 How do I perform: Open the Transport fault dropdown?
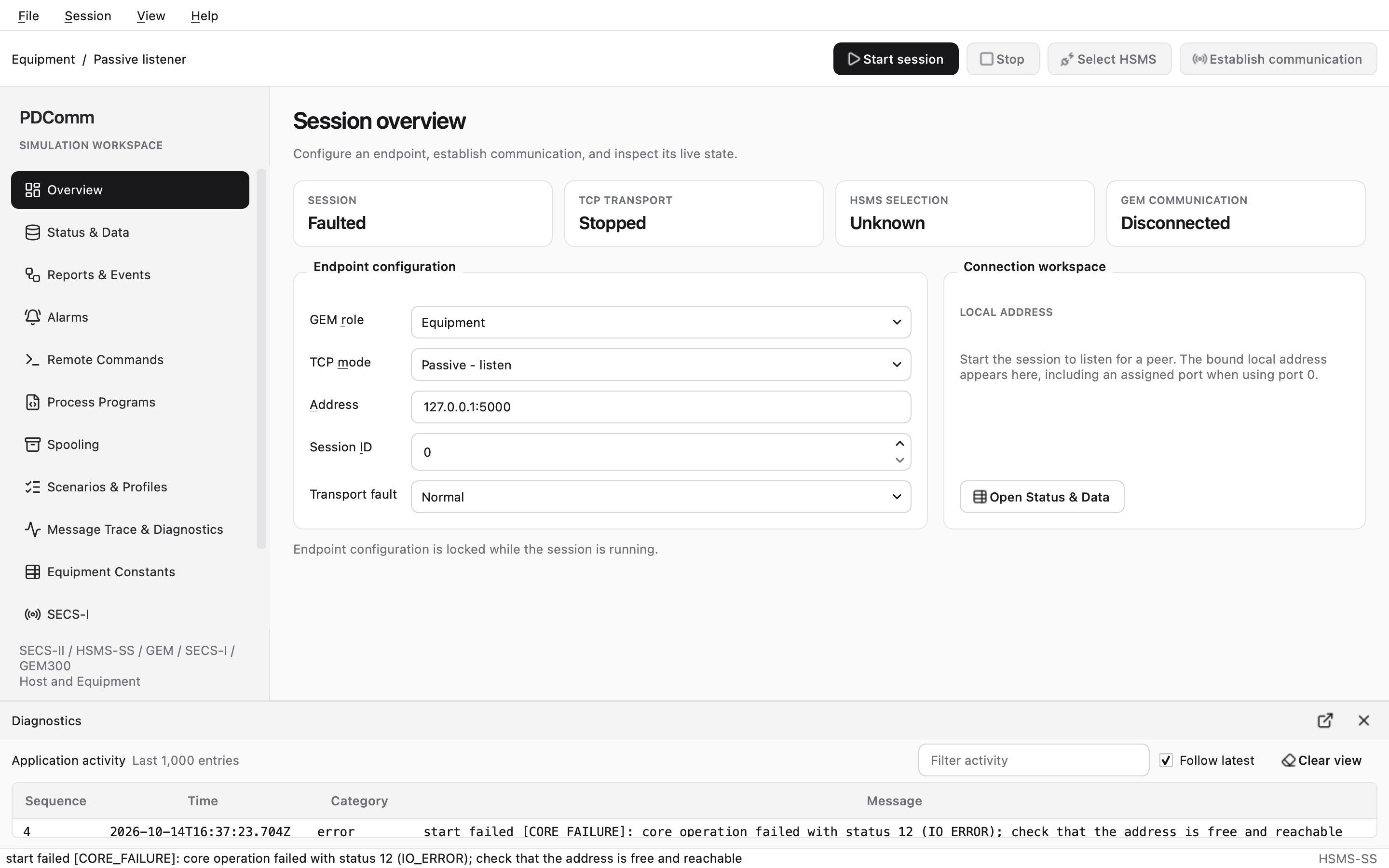click(x=661, y=497)
